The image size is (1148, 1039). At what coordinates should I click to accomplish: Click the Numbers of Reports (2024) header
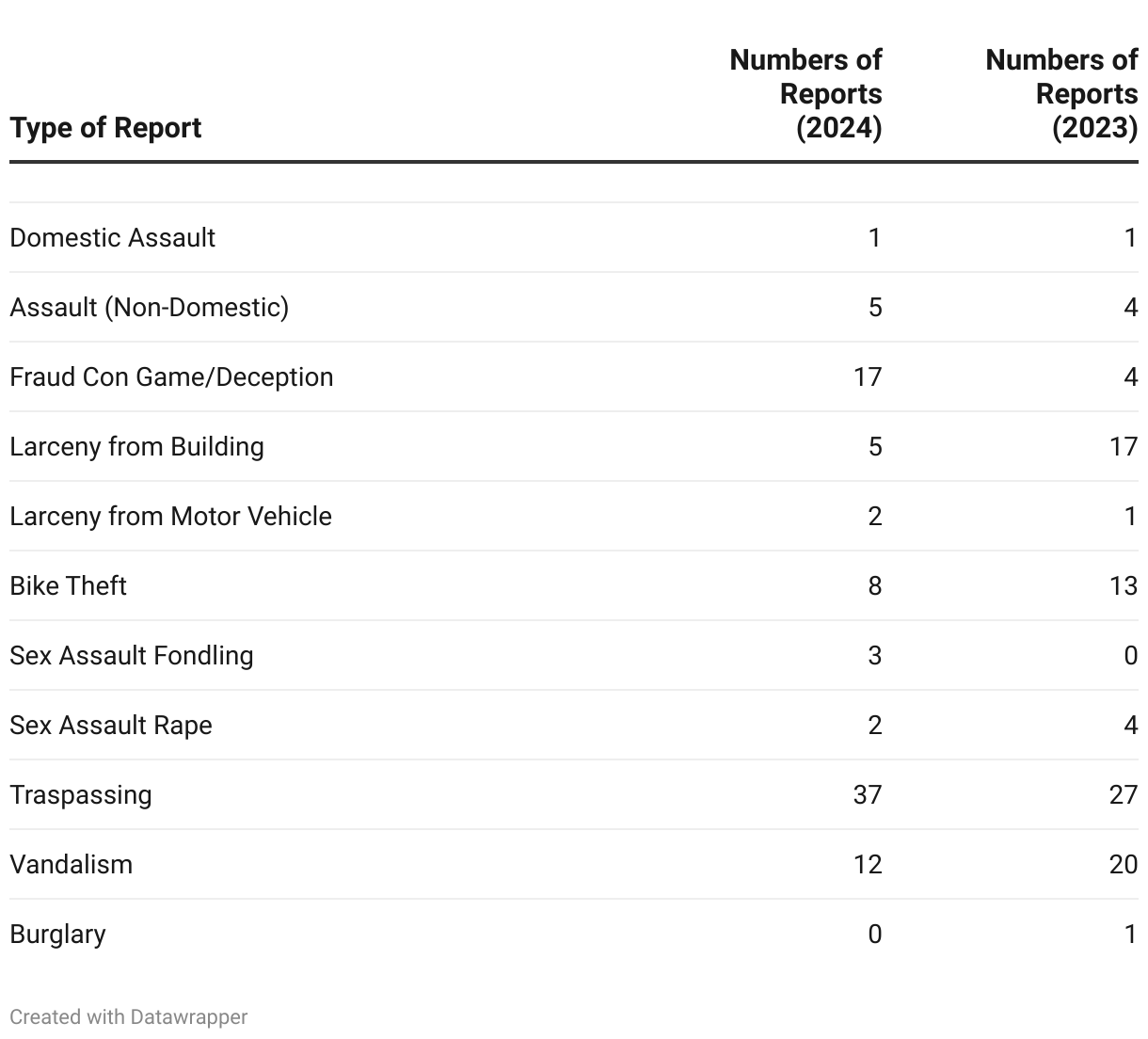click(x=806, y=94)
